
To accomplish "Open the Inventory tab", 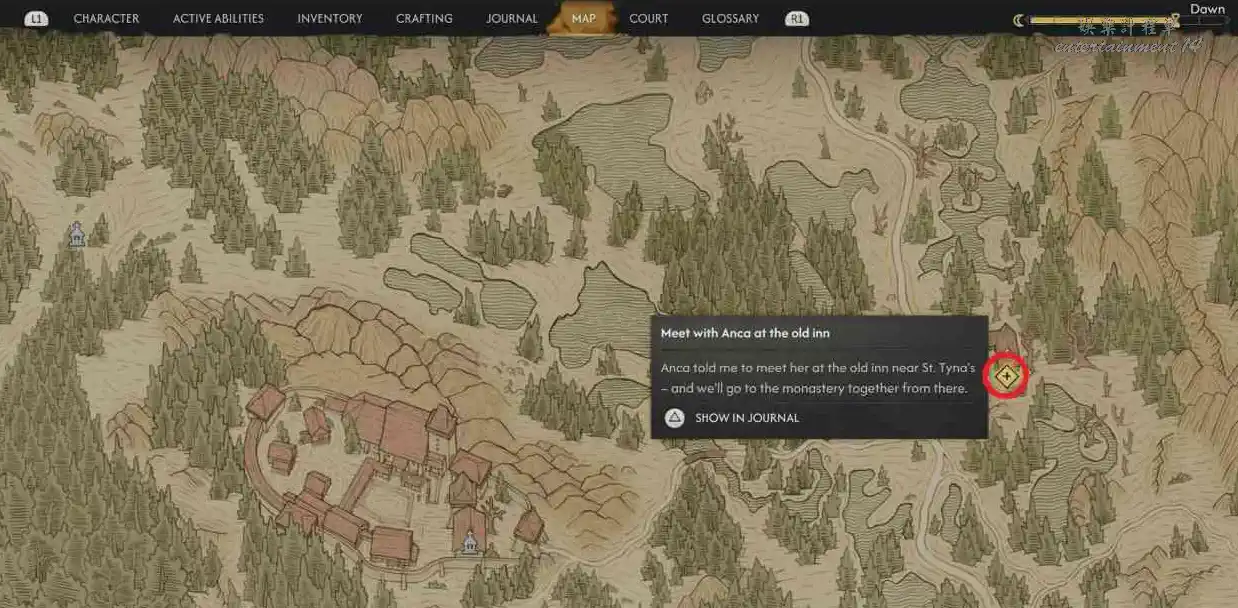I will 330,18.
